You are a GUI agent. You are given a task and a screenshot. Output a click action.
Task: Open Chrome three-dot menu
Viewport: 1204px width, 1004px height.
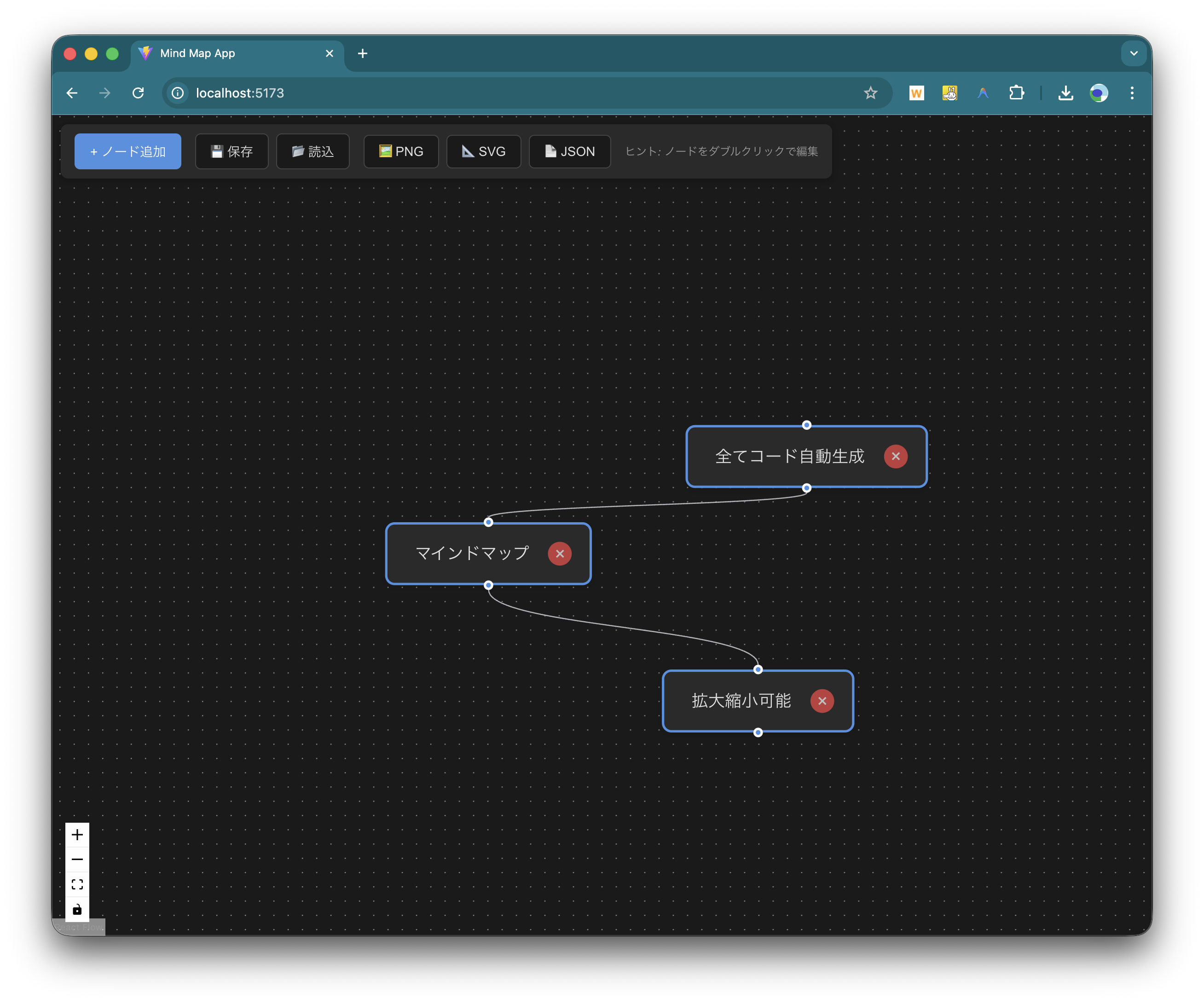(x=1132, y=93)
